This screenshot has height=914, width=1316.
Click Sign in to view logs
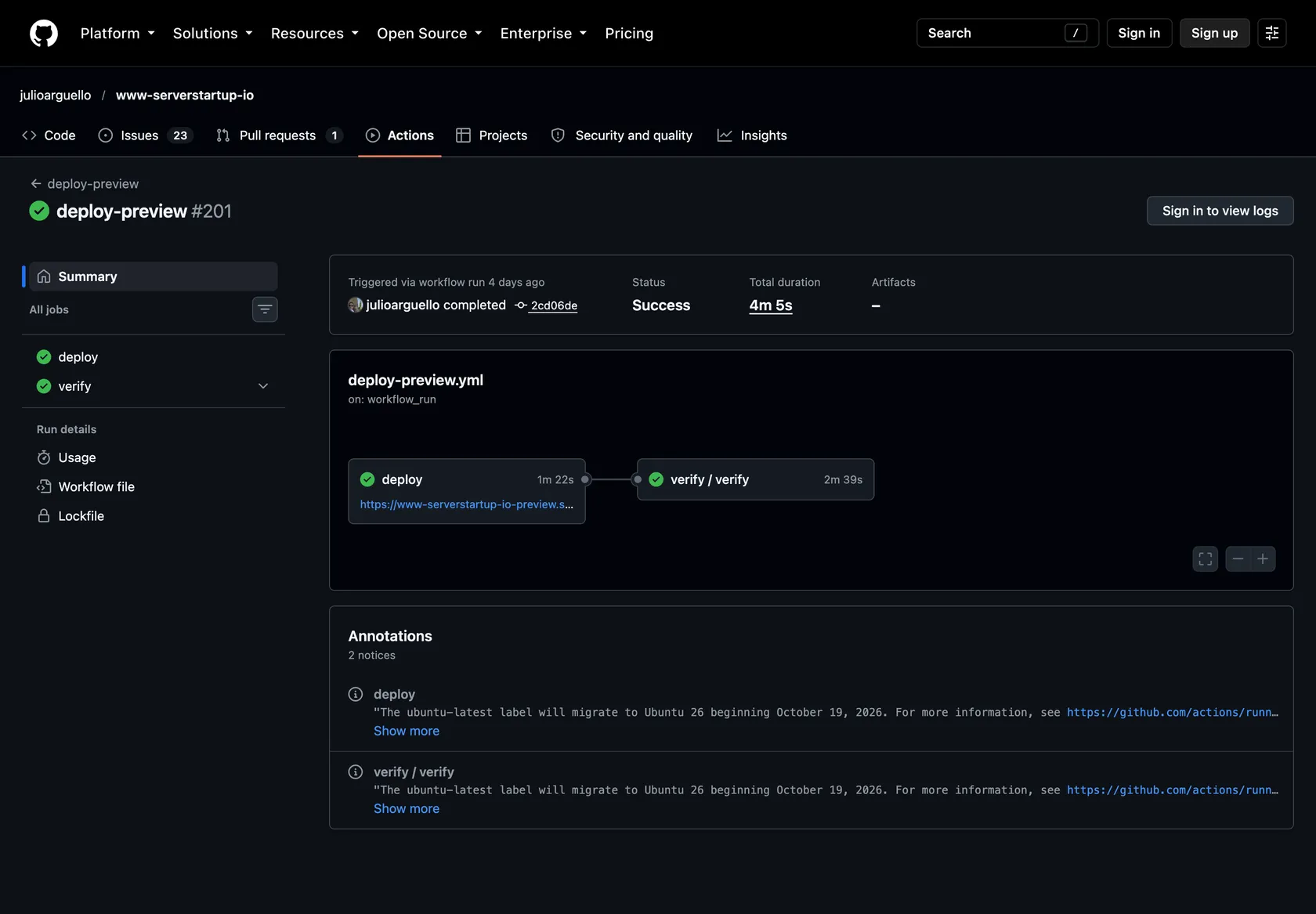tap(1220, 211)
